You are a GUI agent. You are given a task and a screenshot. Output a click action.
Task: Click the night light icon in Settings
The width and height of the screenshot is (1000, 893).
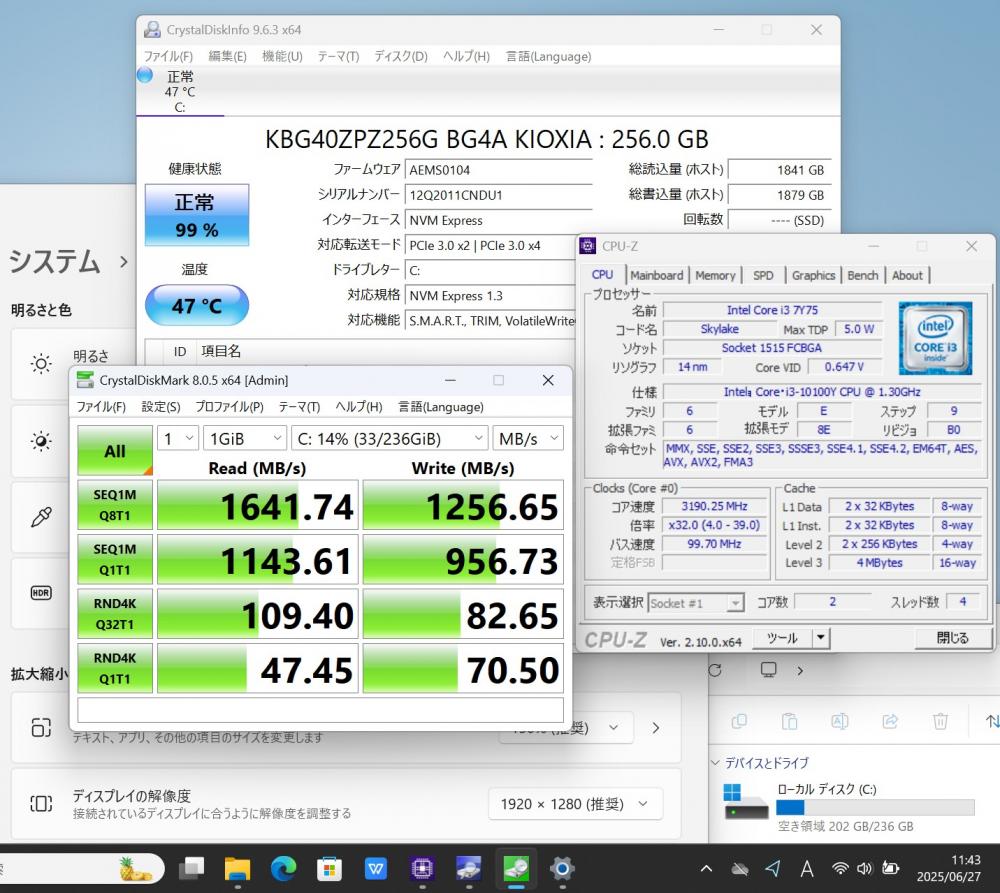pyautogui.click(x=41, y=441)
